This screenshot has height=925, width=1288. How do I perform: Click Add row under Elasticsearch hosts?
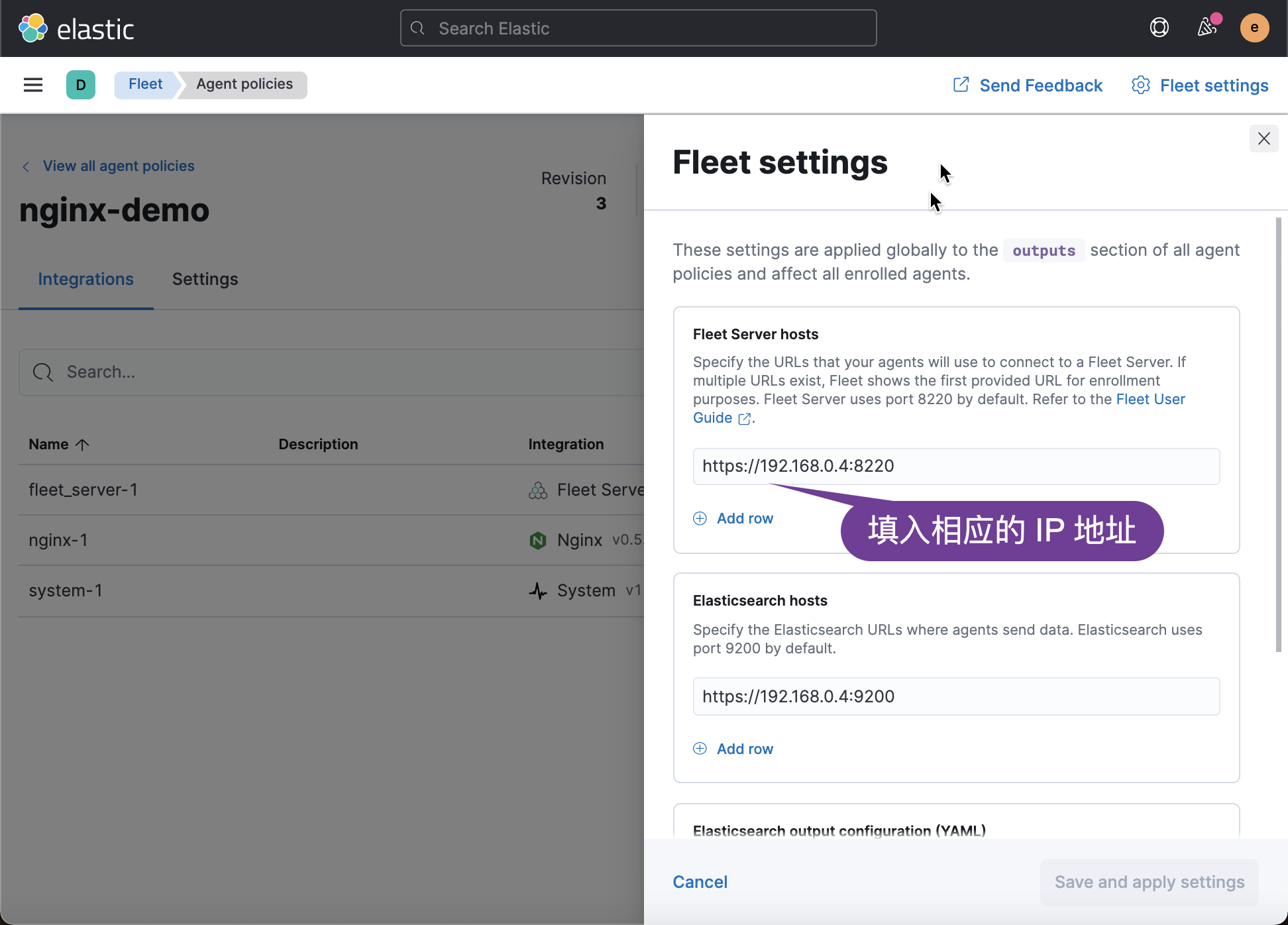click(x=733, y=749)
